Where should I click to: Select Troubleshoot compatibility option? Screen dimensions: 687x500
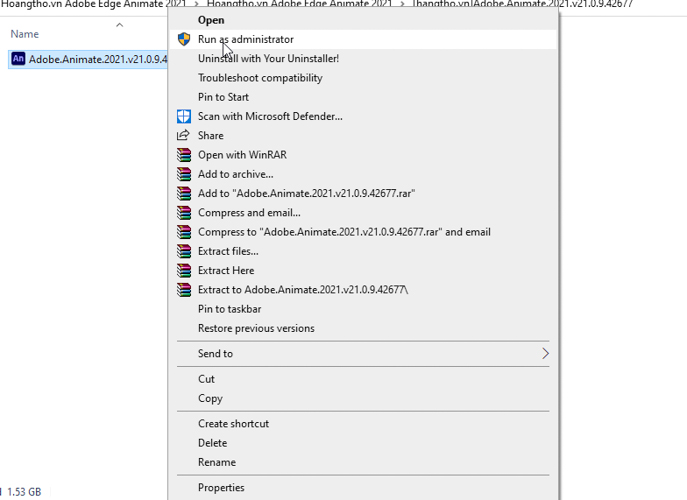point(260,78)
